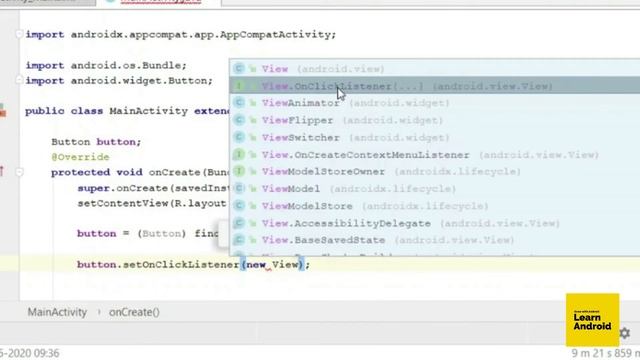Viewport: 640px width, 360px height.
Task: Click class icon beside View.AccessibilityDelegate
Action: (239, 223)
